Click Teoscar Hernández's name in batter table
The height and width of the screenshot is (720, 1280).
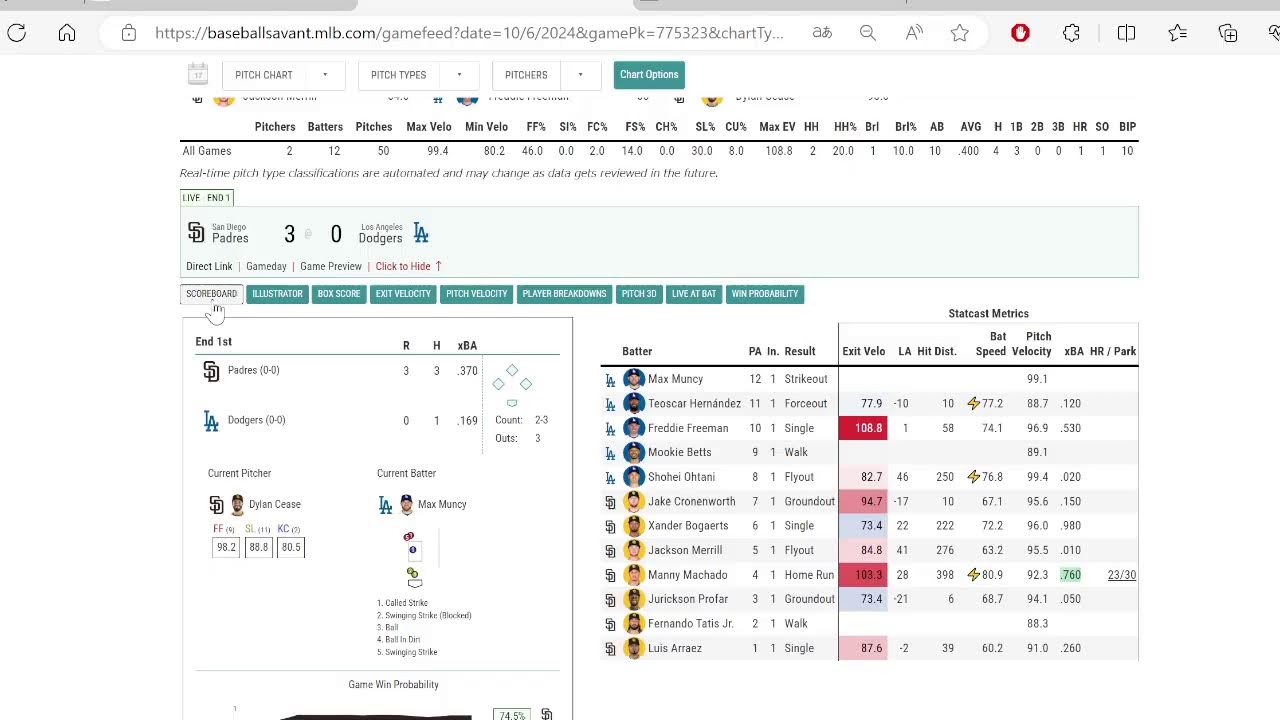(695, 404)
